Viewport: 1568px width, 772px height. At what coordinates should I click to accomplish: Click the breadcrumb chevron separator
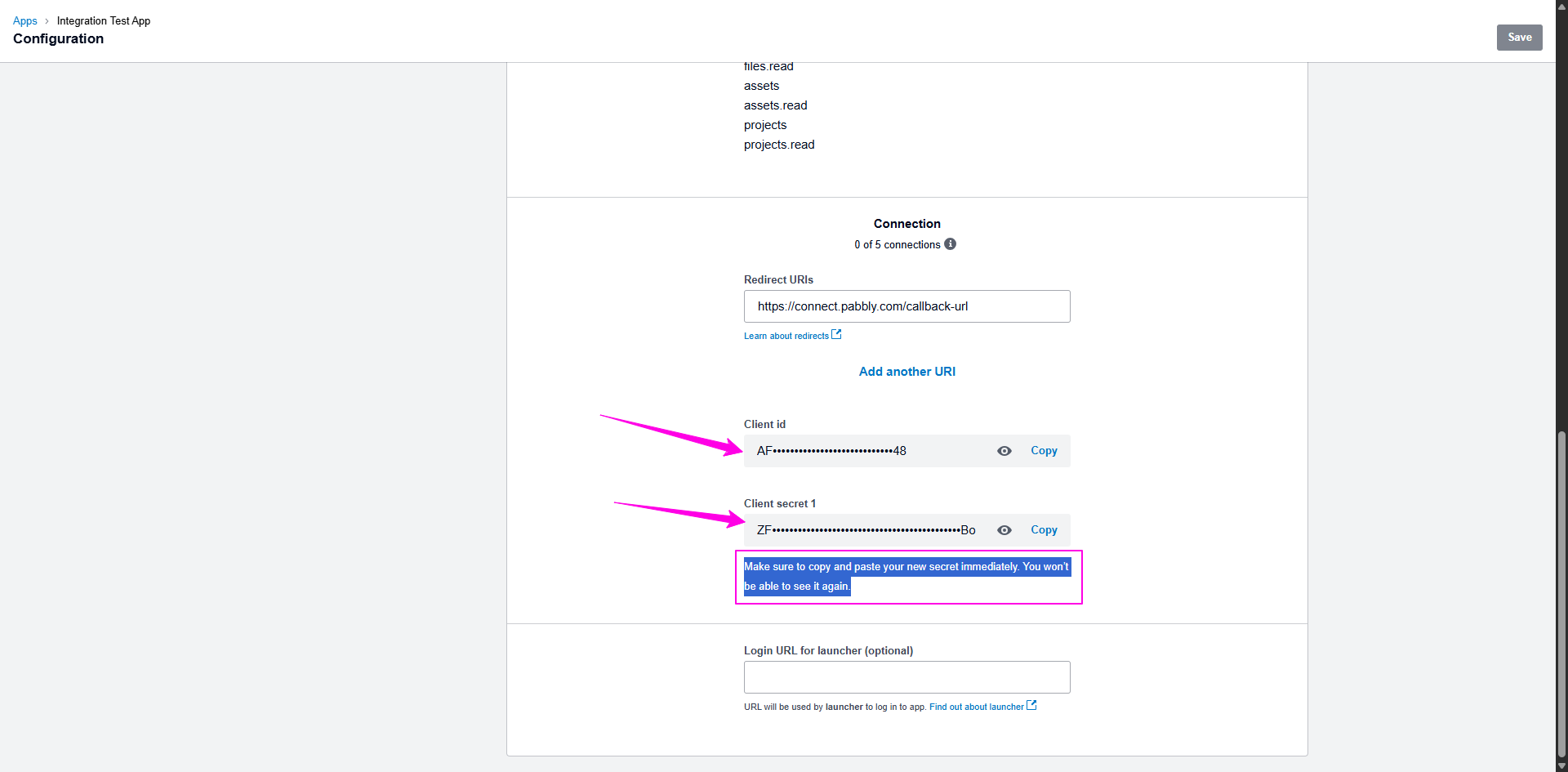click(47, 21)
